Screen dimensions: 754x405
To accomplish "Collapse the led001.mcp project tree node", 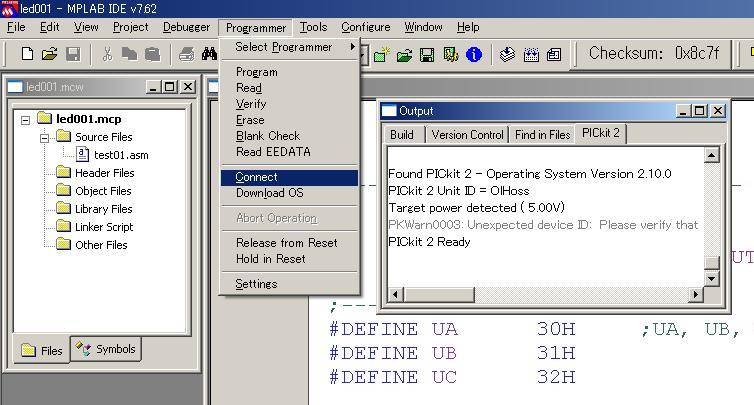I will [x=26, y=119].
